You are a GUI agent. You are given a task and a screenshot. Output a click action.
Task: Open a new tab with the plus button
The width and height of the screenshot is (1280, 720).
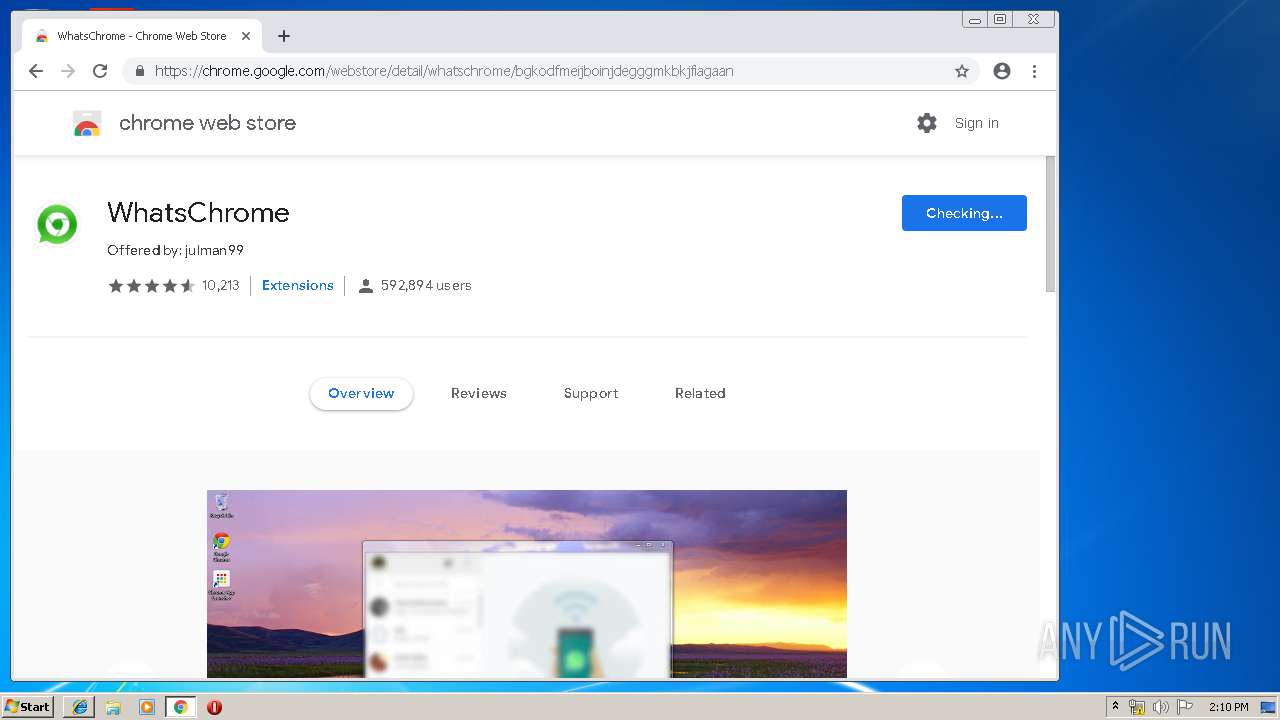284,36
